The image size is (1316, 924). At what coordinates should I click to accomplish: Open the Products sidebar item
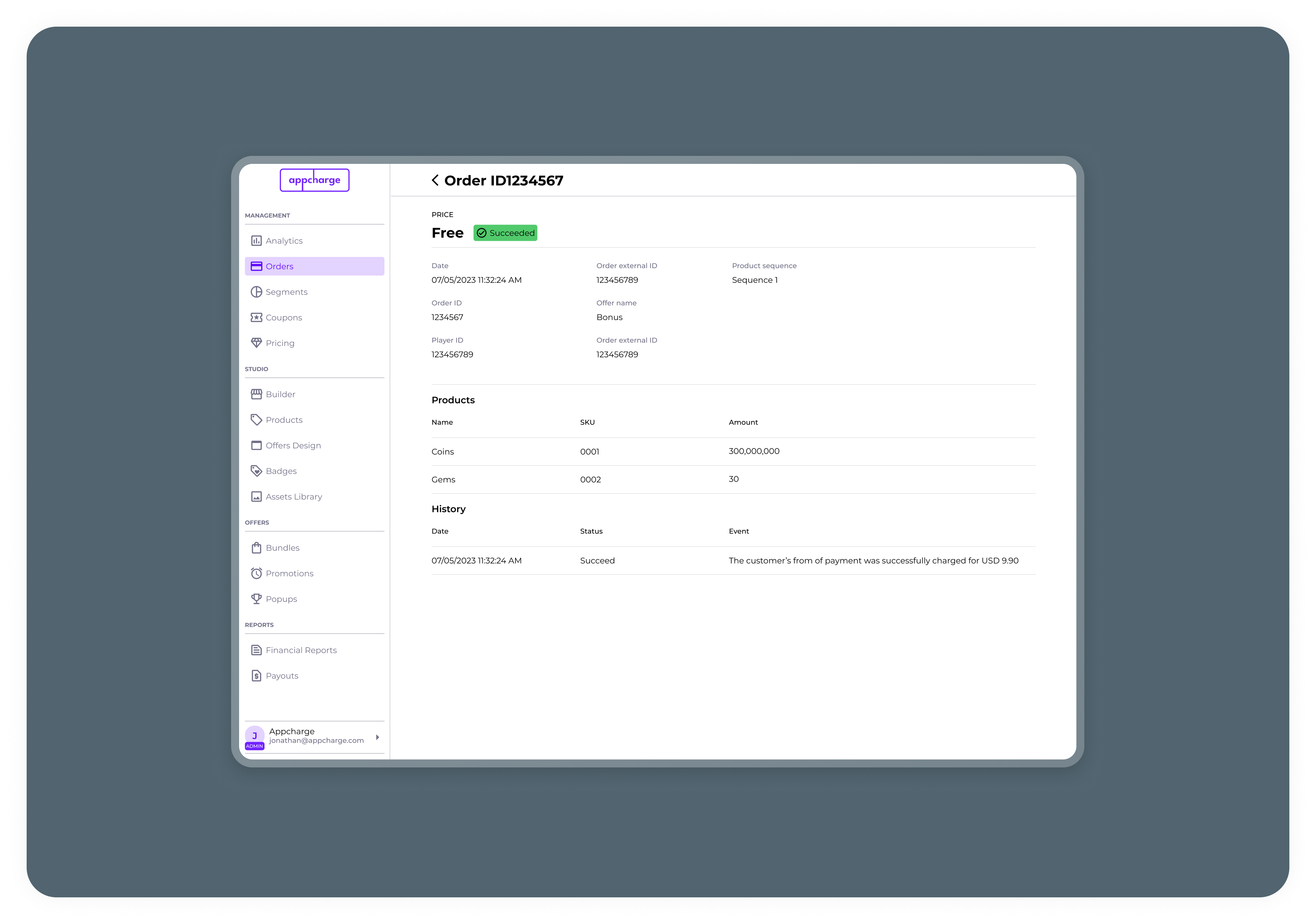(284, 420)
